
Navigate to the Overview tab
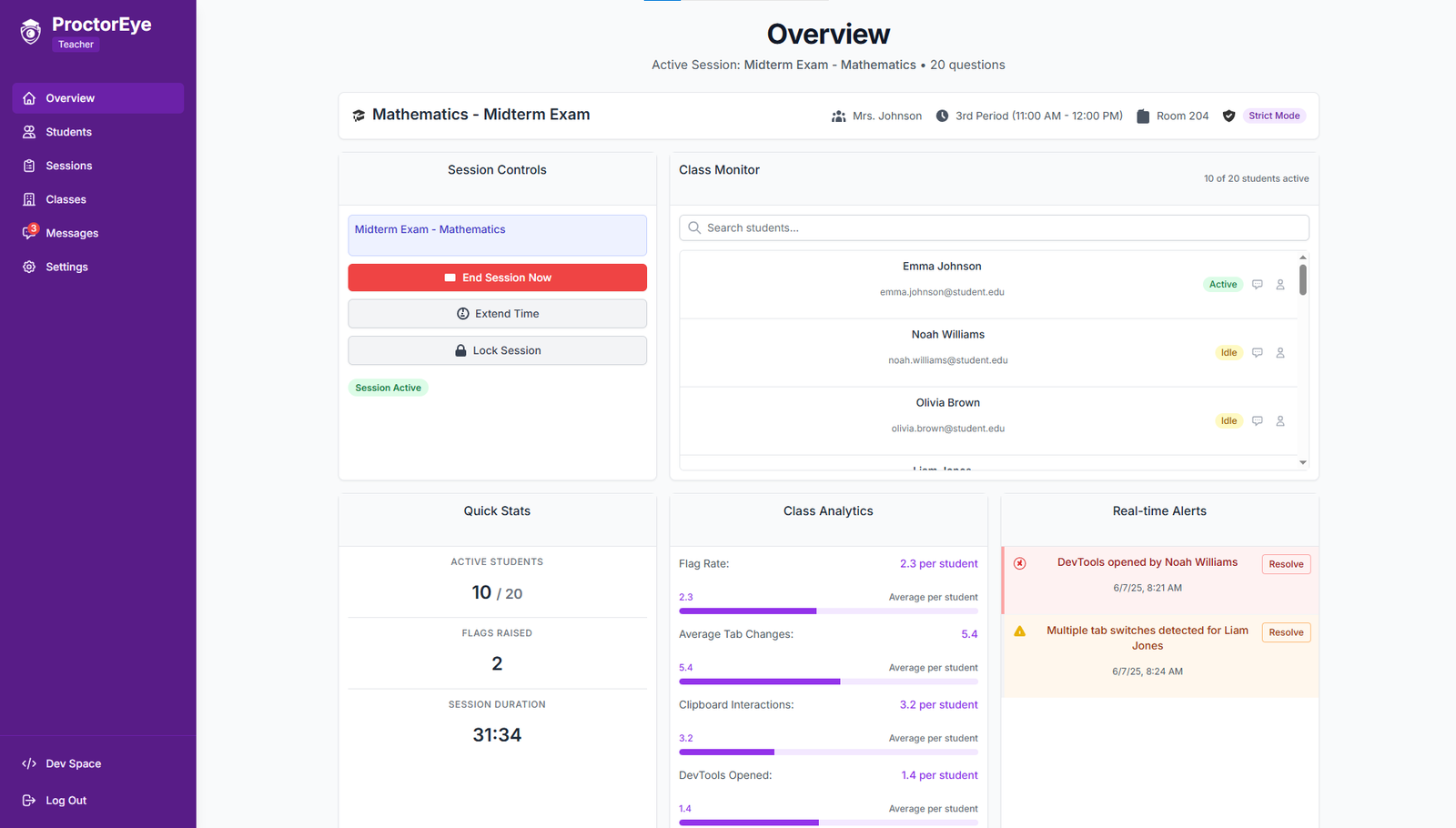69,97
